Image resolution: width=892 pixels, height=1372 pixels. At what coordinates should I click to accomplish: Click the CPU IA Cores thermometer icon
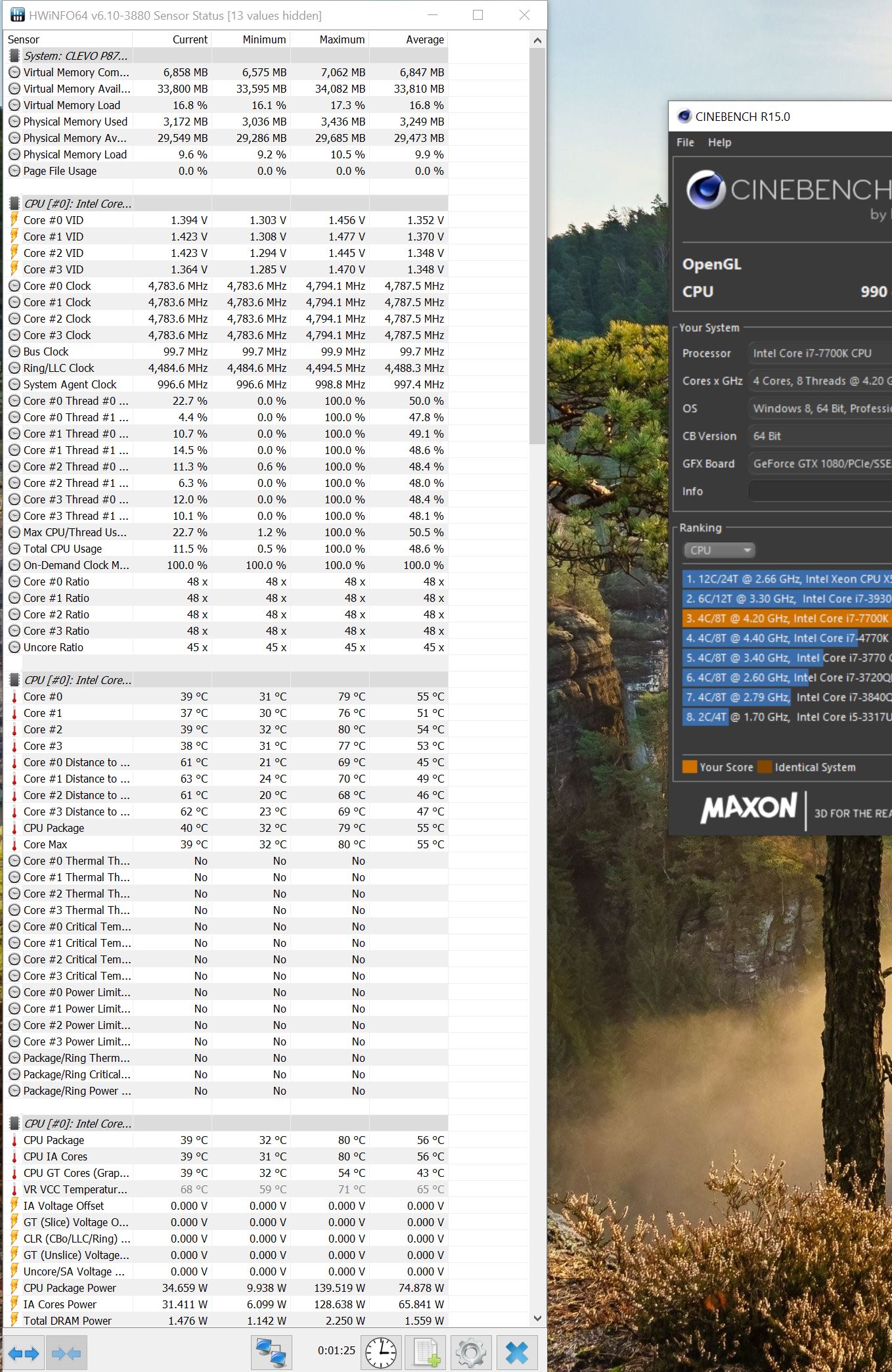pyautogui.click(x=14, y=1156)
